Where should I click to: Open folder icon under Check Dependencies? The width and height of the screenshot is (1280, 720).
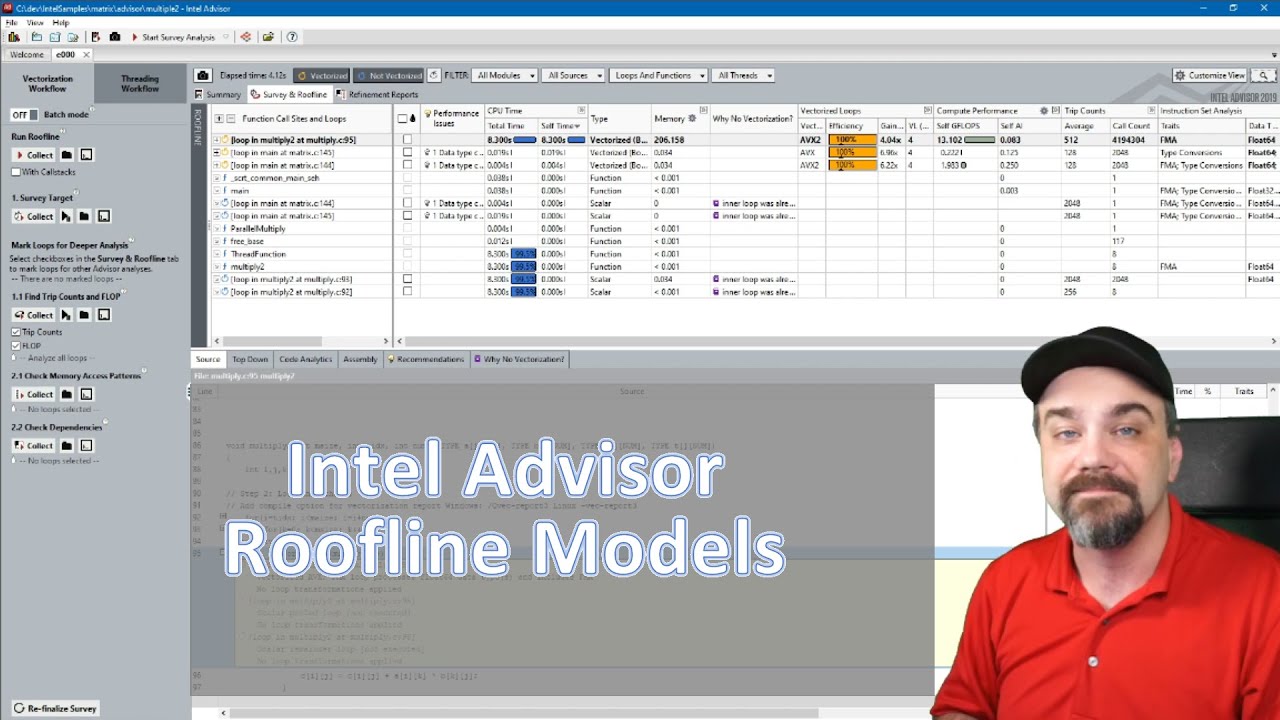pos(67,445)
